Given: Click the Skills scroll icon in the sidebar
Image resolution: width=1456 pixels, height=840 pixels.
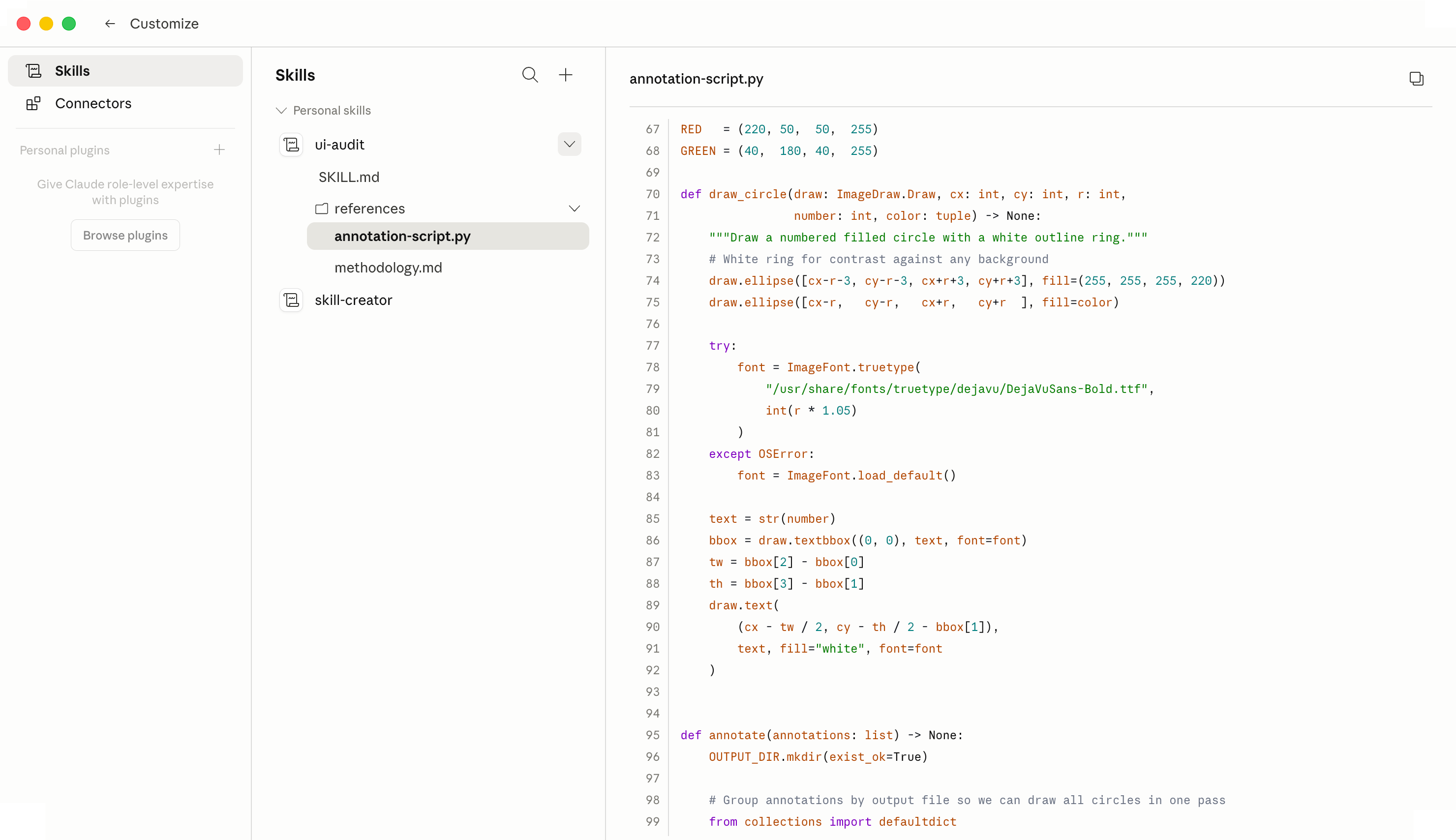Looking at the screenshot, I should pyautogui.click(x=33, y=71).
